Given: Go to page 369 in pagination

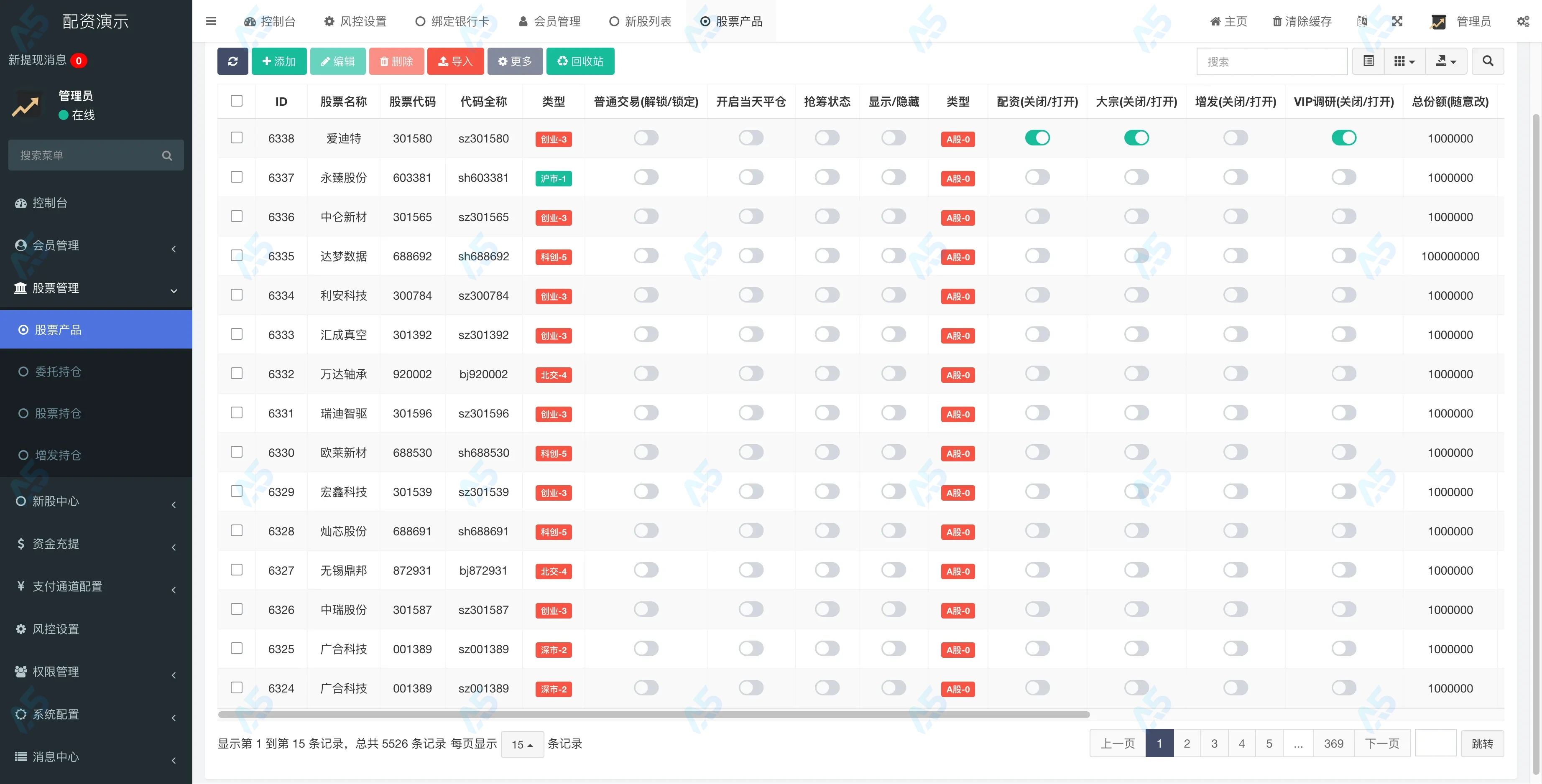Looking at the screenshot, I should tap(1333, 743).
